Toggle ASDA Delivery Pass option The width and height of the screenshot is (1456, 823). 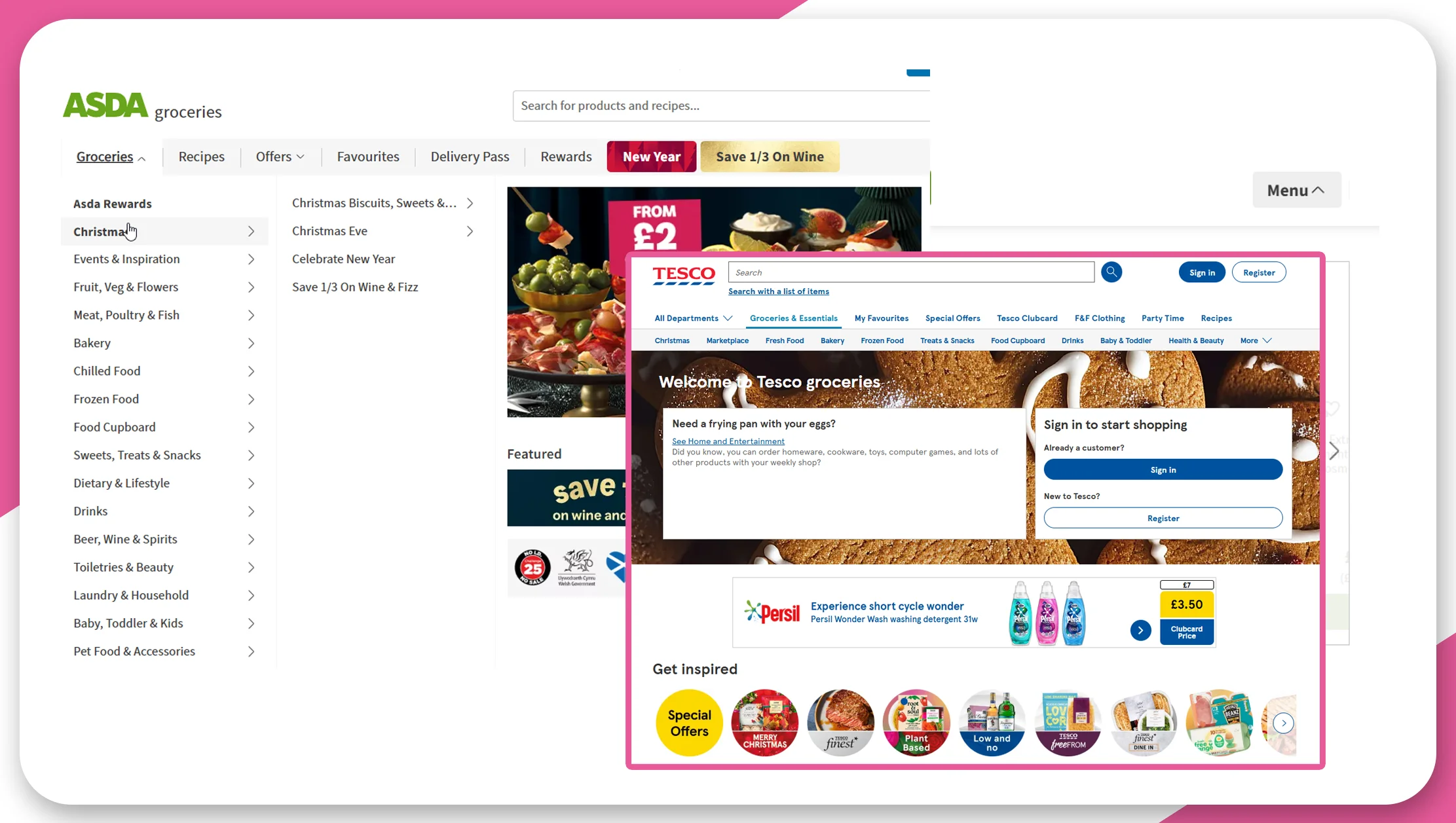(469, 156)
